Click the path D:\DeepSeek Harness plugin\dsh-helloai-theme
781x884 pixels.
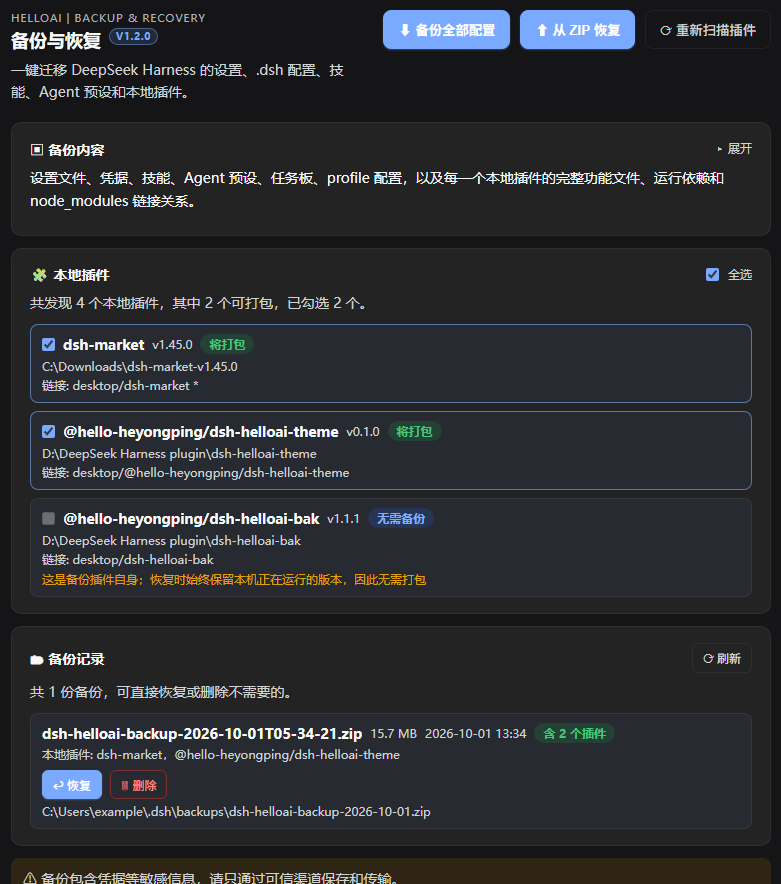(x=179, y=454)
